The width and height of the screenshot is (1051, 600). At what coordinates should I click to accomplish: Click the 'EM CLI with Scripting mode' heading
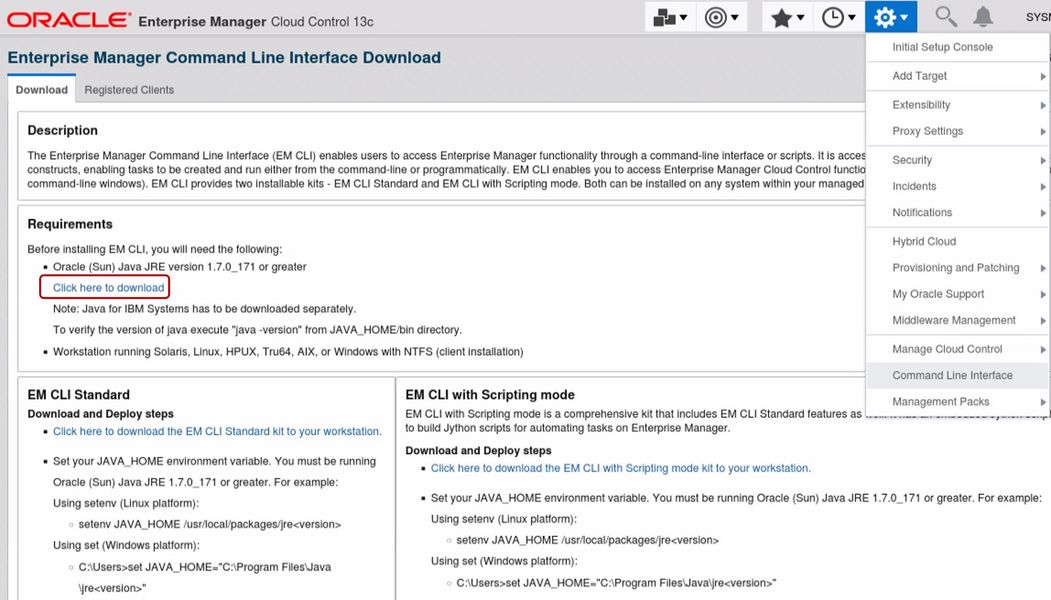coord(490,395)
